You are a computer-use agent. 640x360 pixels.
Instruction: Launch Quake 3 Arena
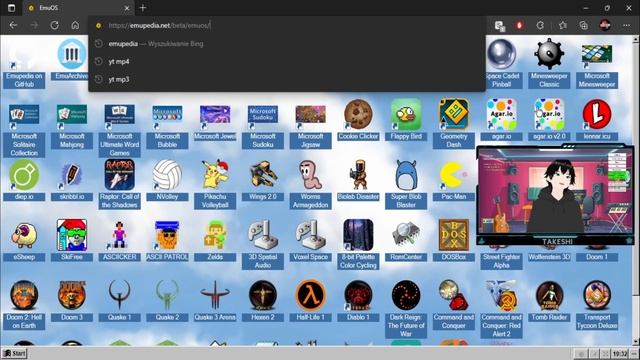(215, 301)
